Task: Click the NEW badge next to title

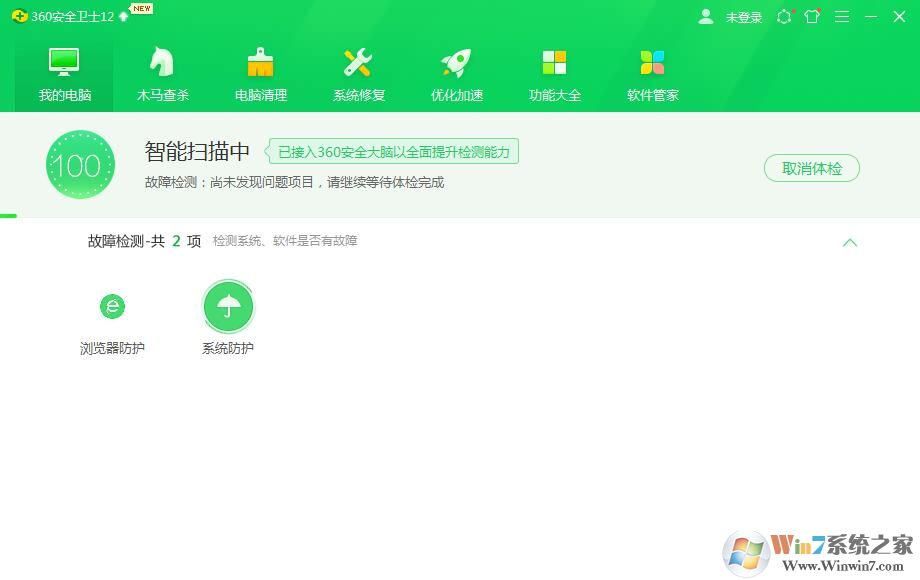Action: pyautogui.click(x=140, y=8)
